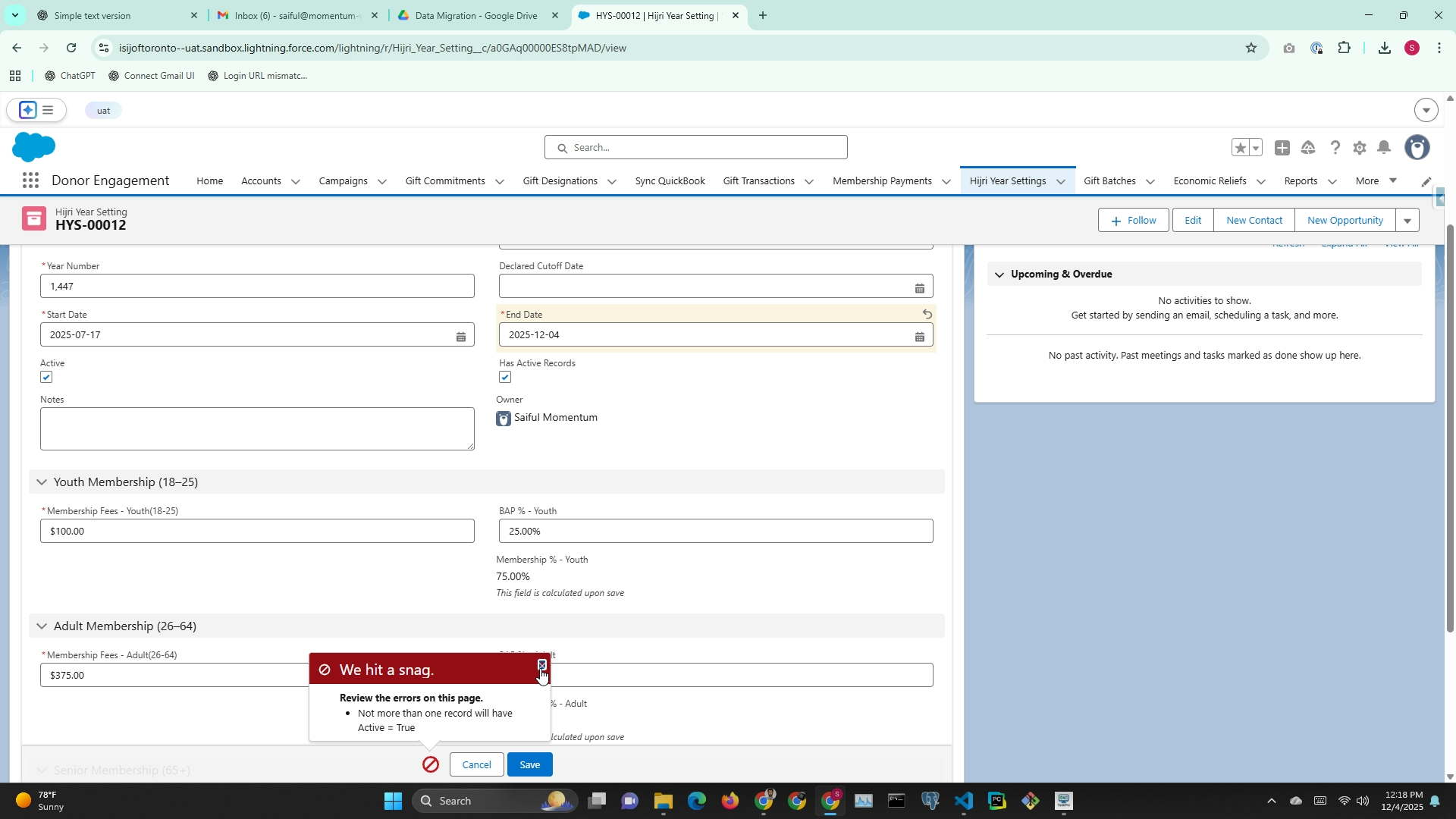1456x819 pixels.
Task: Collapse the Adult Membership section
Action: [x=42, y=626]
